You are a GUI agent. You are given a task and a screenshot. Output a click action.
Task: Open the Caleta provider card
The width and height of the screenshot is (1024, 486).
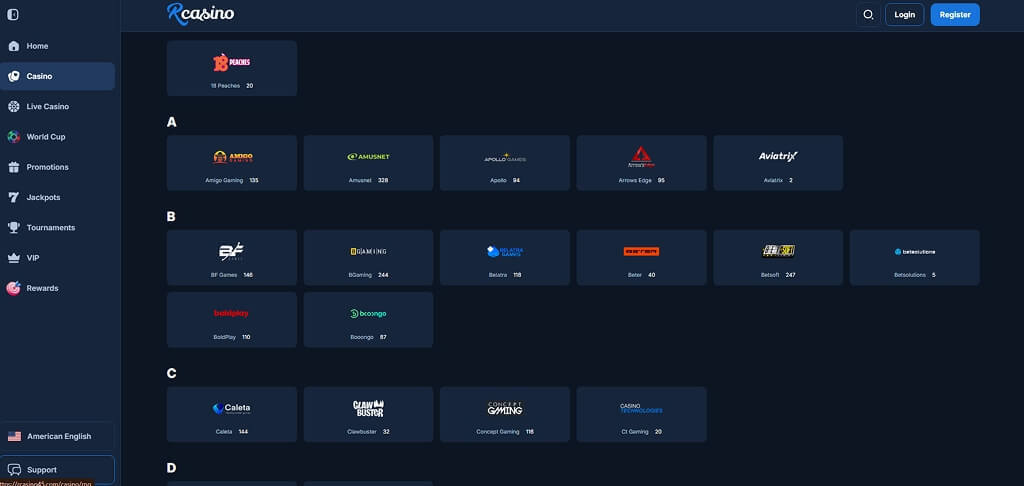click(x=232, y=414)
